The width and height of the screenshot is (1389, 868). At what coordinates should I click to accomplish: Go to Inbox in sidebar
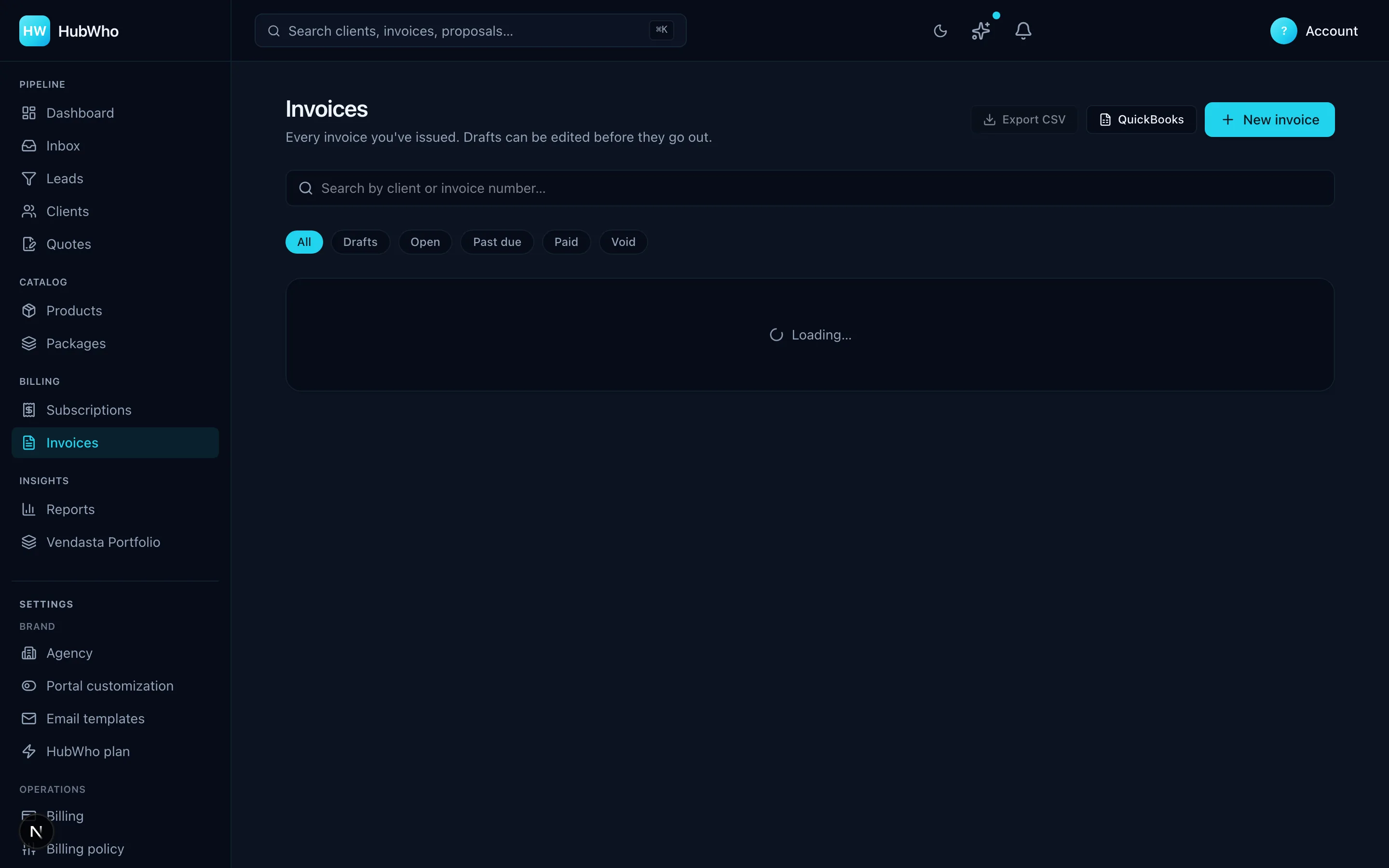(x=115, y=146)
